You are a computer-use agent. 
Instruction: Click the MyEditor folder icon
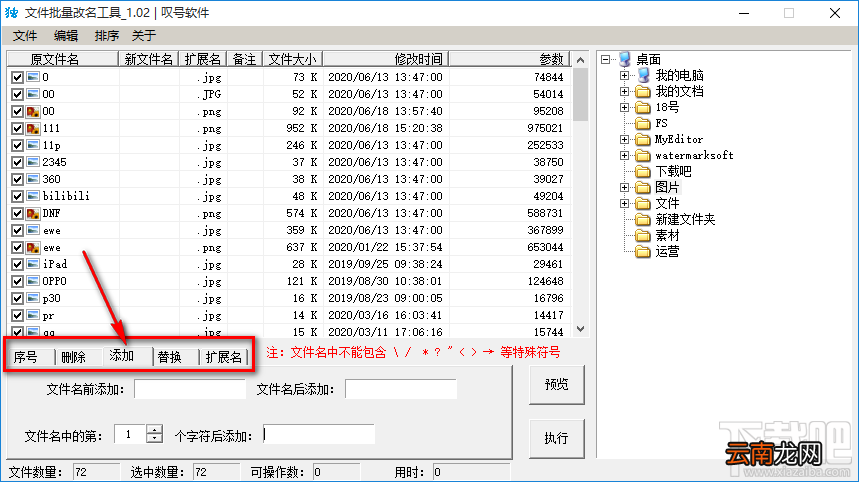click(x=643, y=140)
